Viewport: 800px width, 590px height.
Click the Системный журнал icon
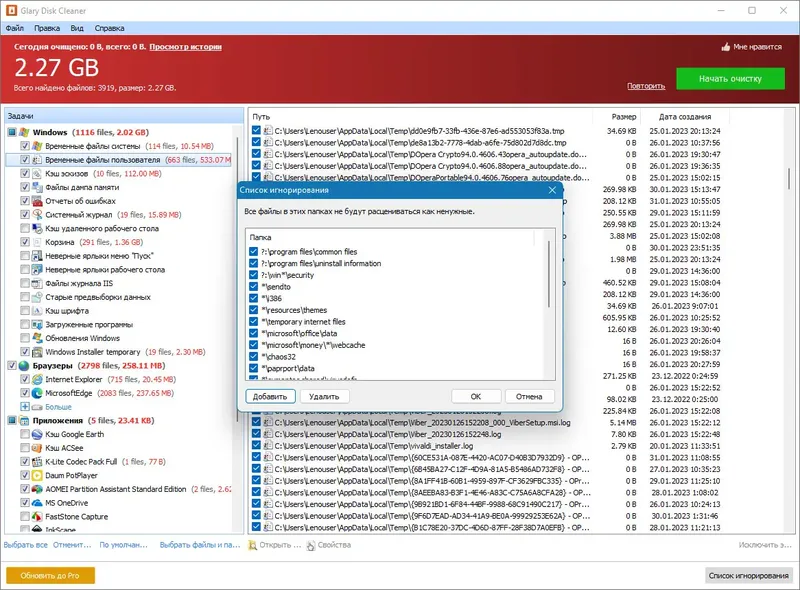[37, 214]
